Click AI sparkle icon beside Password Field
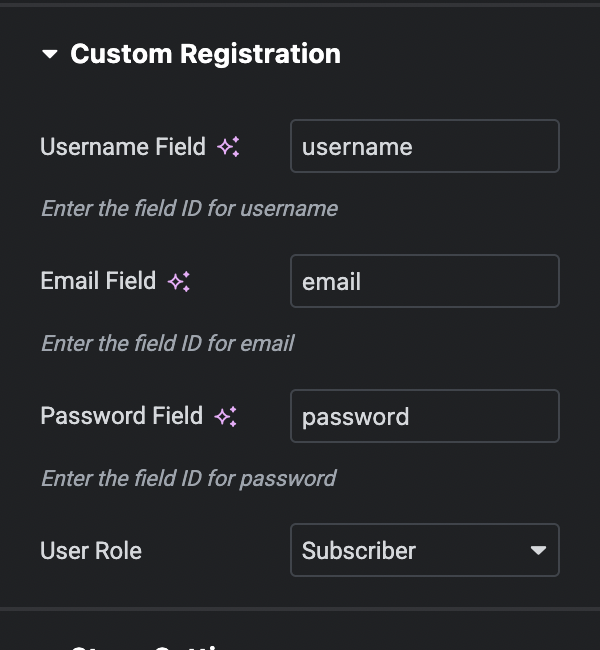Image resolution: width=600 pixels, height=650 pixels. tap(226, 417)
